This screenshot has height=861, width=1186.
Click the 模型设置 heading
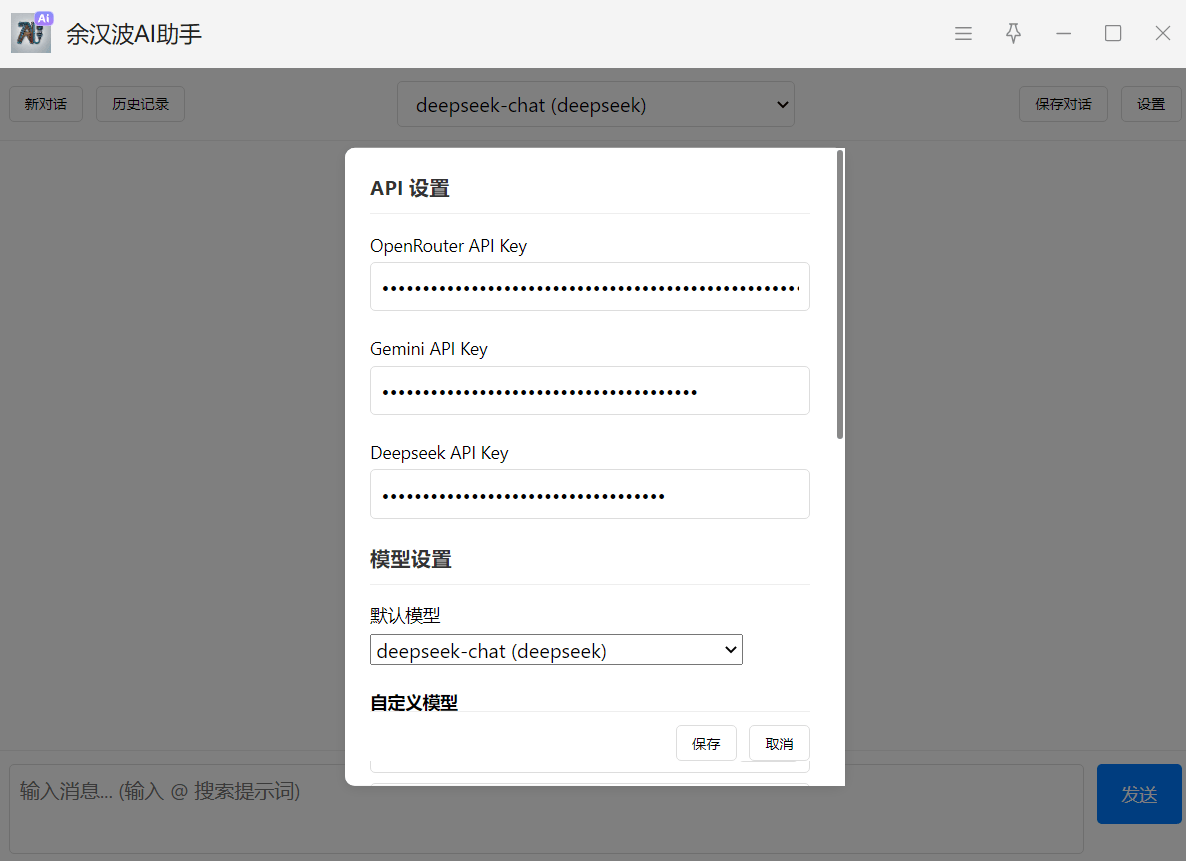click(411, 559)
